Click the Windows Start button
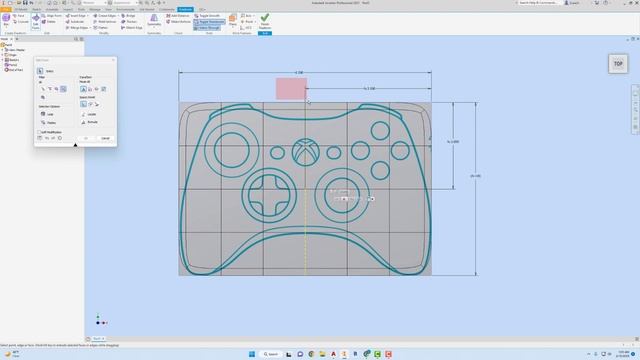The image size is (640, 360). coord(252,354)
